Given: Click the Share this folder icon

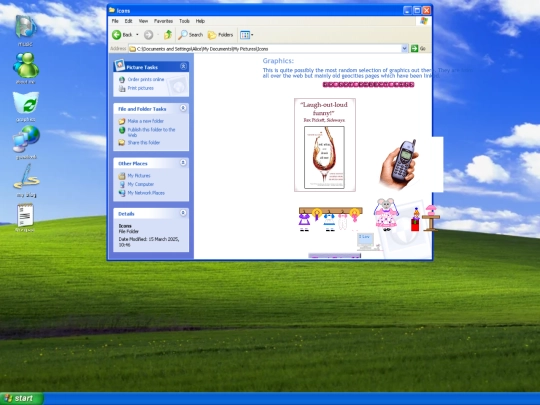Looking at the screenshot, I should coord(122,142).
